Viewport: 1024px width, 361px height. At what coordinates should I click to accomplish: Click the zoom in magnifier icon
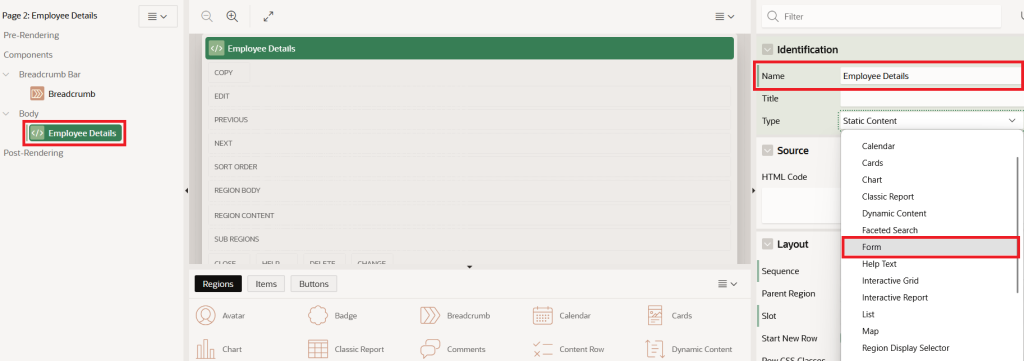[x=232, y=16]
